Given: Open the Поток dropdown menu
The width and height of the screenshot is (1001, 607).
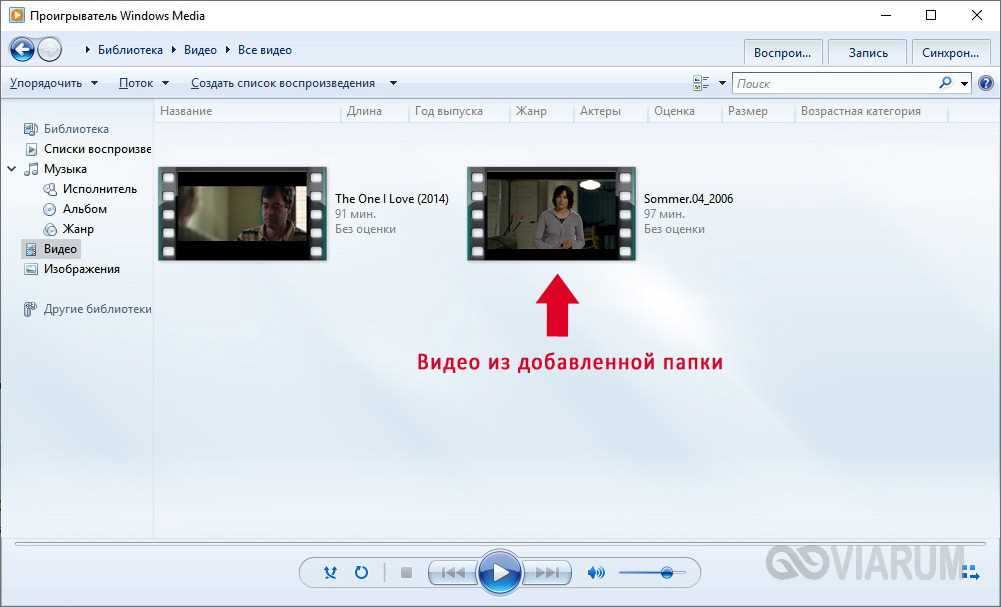Looking at the screenshot, I should [x=144, y=83].
